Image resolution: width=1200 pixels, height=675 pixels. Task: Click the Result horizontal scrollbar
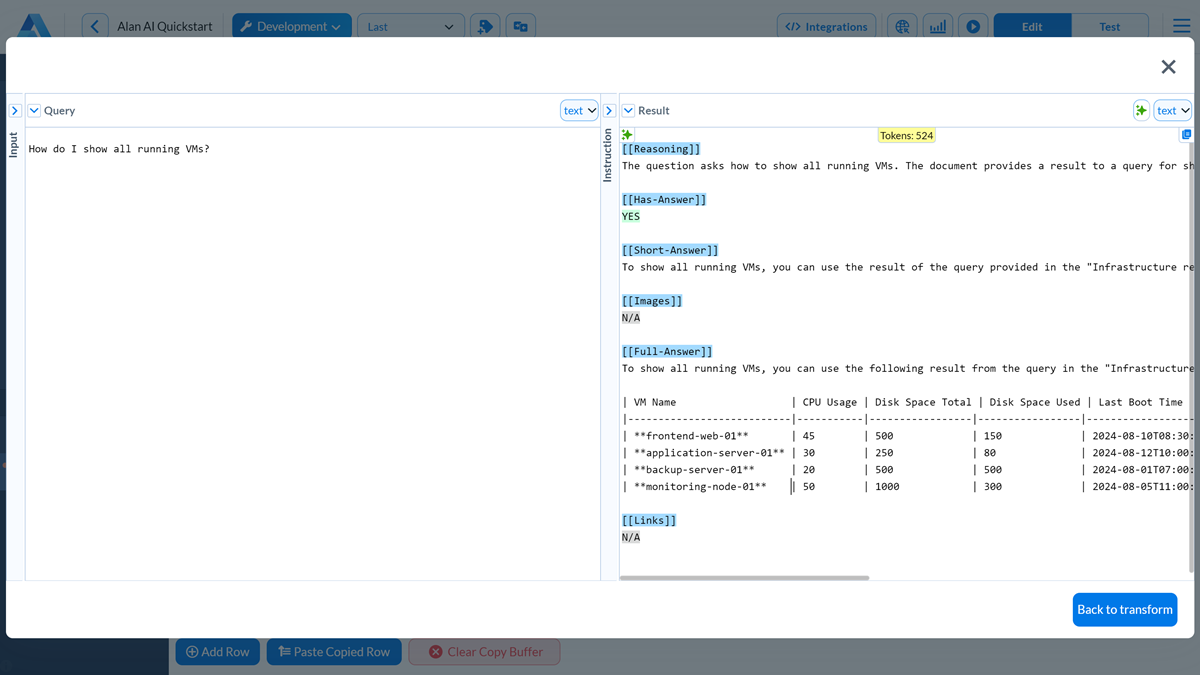[x=744, y=578]
